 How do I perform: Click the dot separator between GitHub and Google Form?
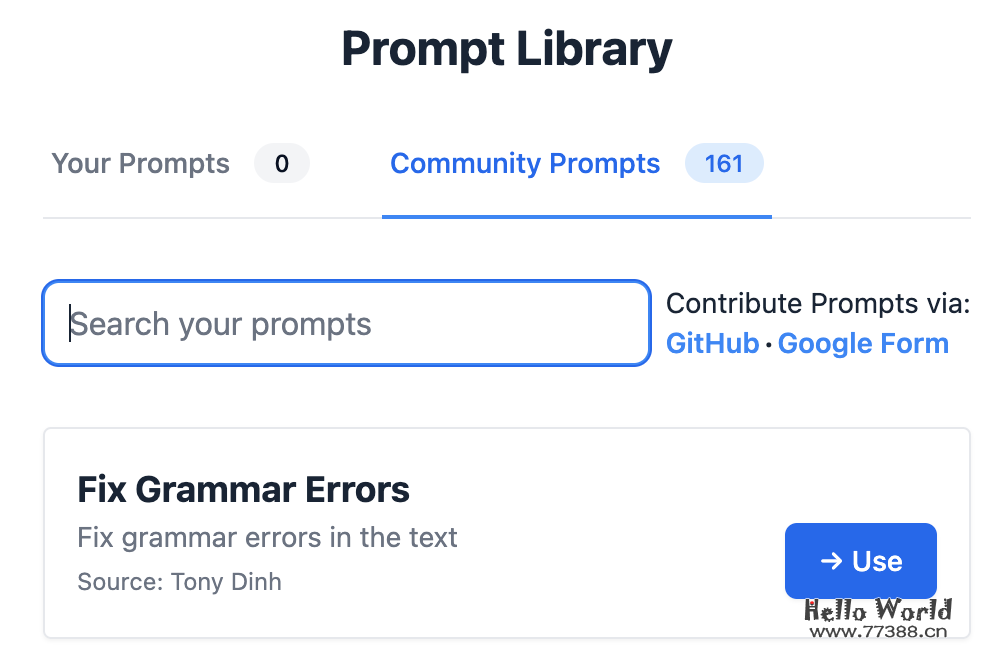tap(768, 345)
